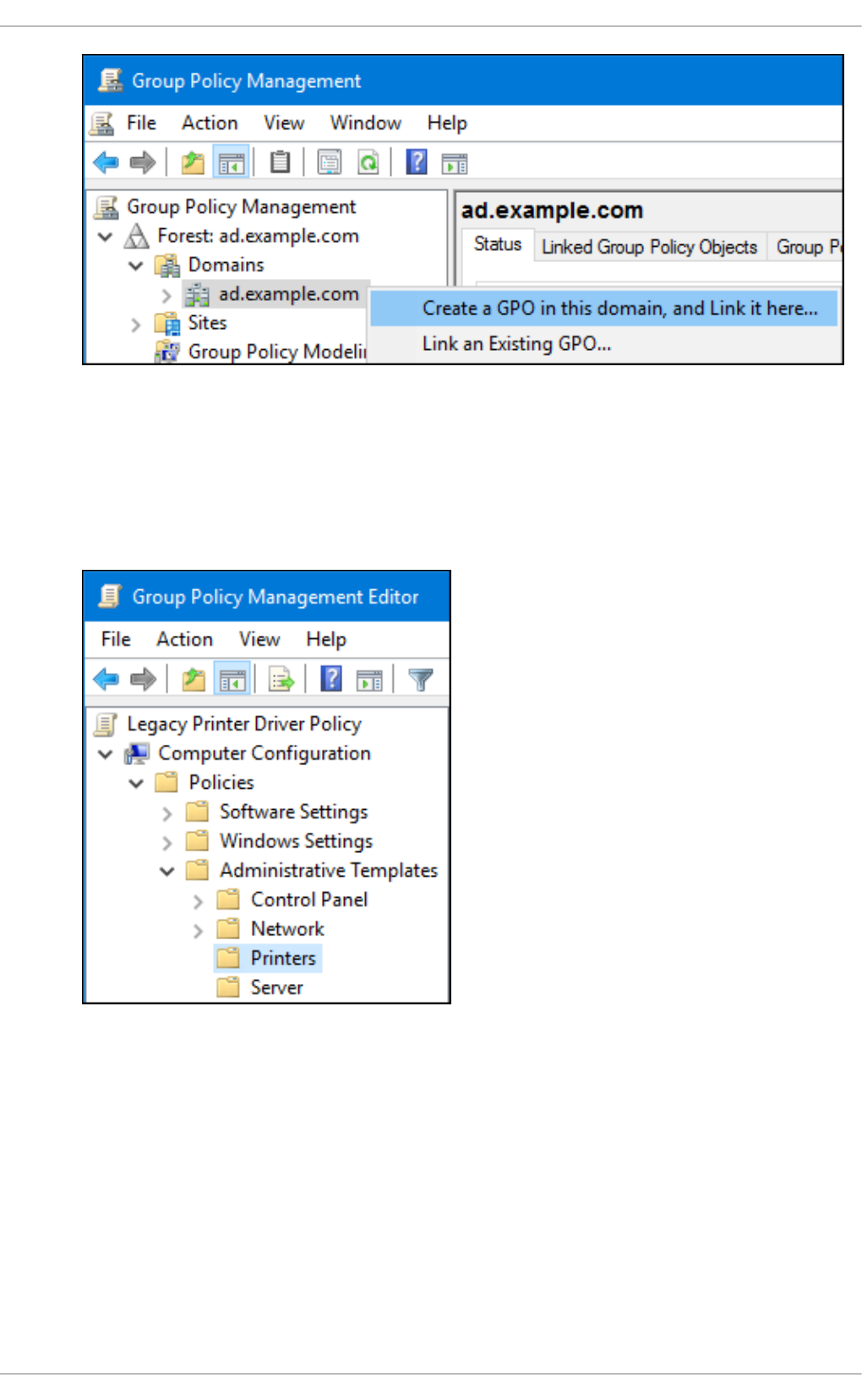Image resolution: width=862 pixels, height=1400 pixels.
Task: Select Forest: ad.example.com tree item
Action: coord(258,236)
